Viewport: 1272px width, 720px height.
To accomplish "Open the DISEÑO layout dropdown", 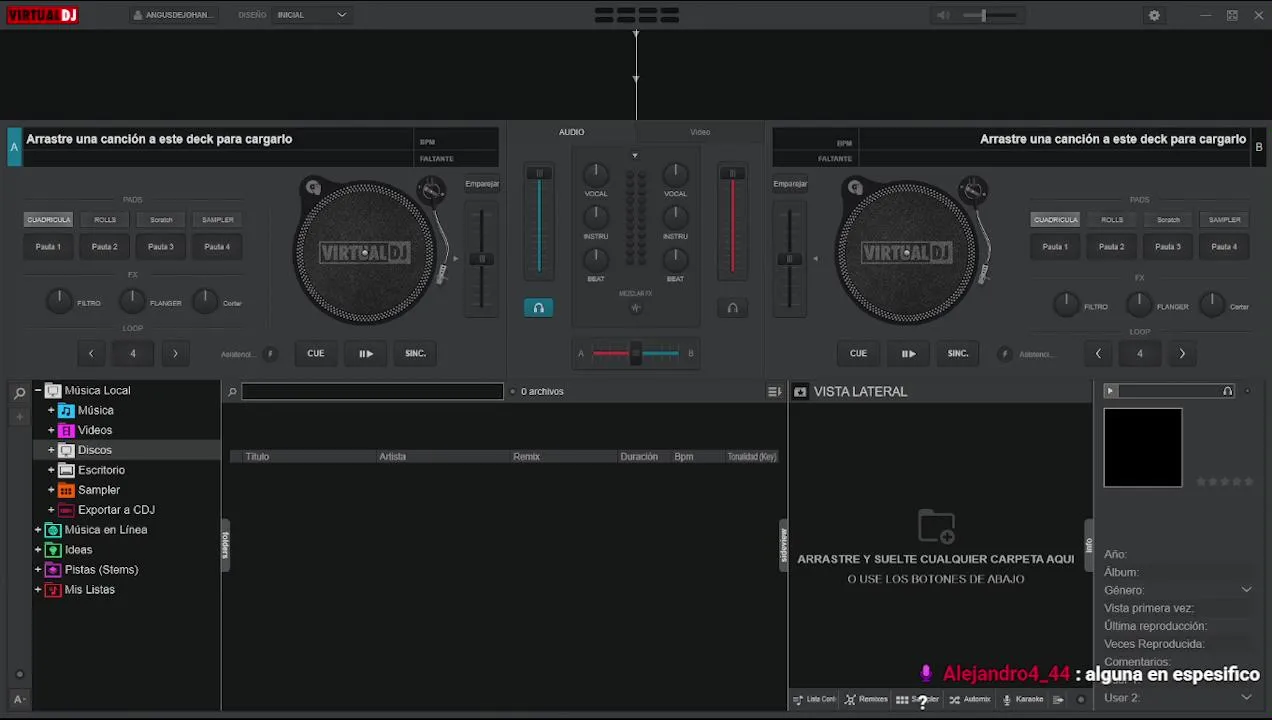I will [x=313, y=15].
